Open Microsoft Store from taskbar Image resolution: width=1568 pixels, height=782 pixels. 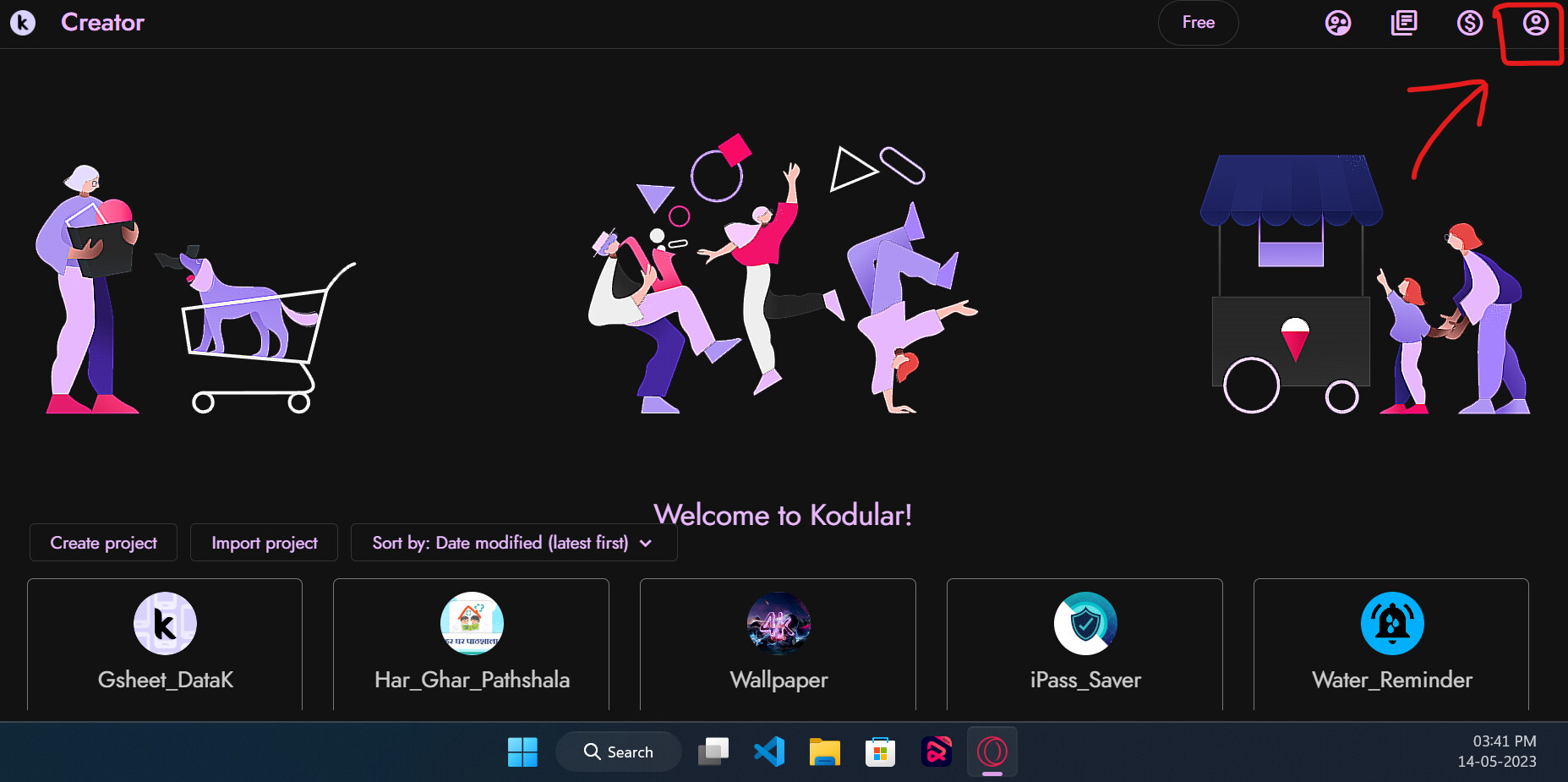[880, 752]
